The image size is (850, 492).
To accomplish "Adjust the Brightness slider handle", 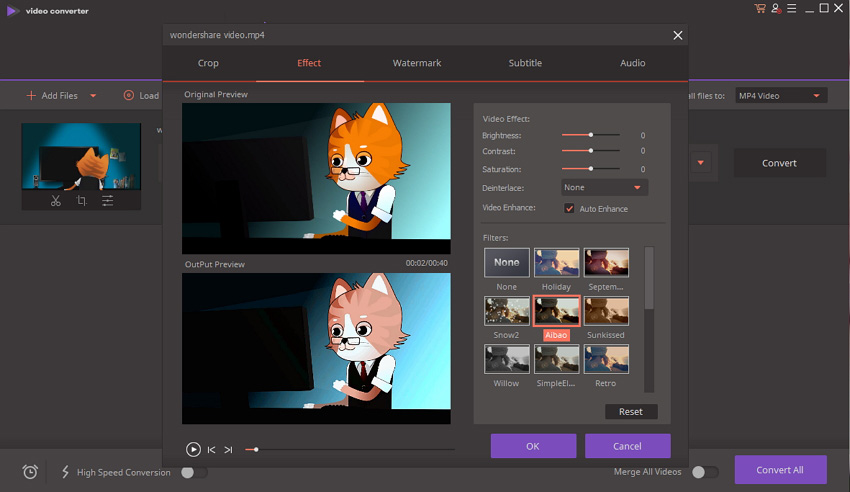I will (x=591, y=134).
